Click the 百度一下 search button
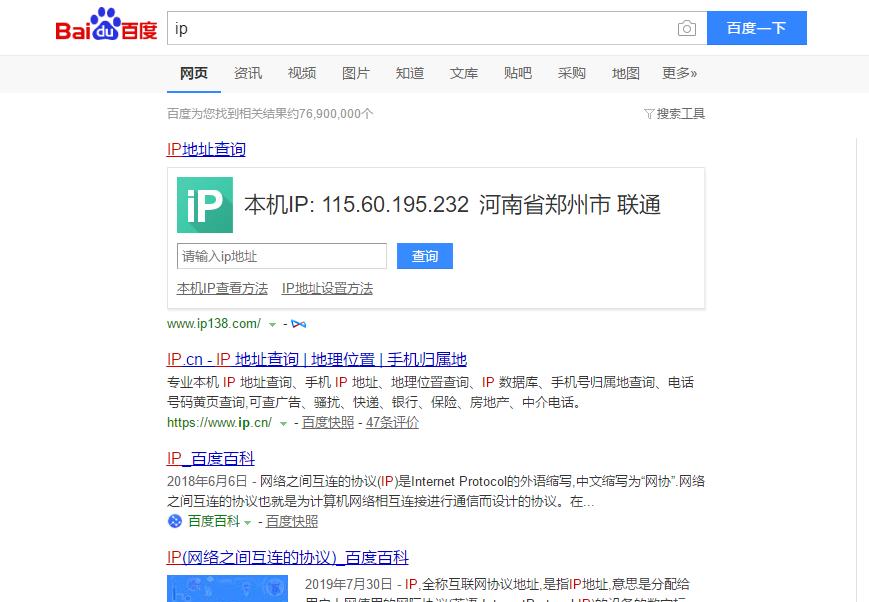 [x=757, y=27]
